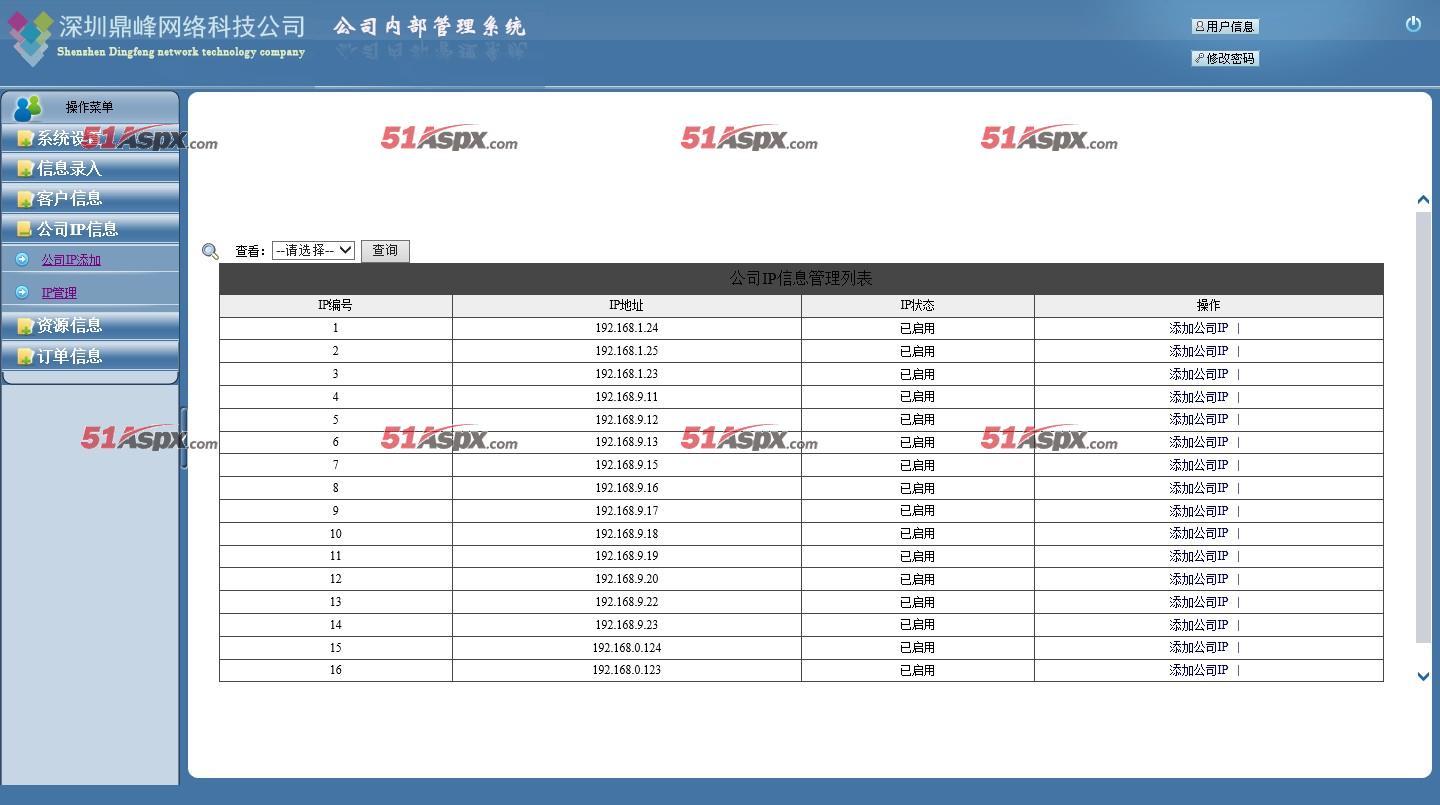Click the magnifier icon beside 查看
Image resolution: width=1440 pixels, height=805 pixels.
210,251
